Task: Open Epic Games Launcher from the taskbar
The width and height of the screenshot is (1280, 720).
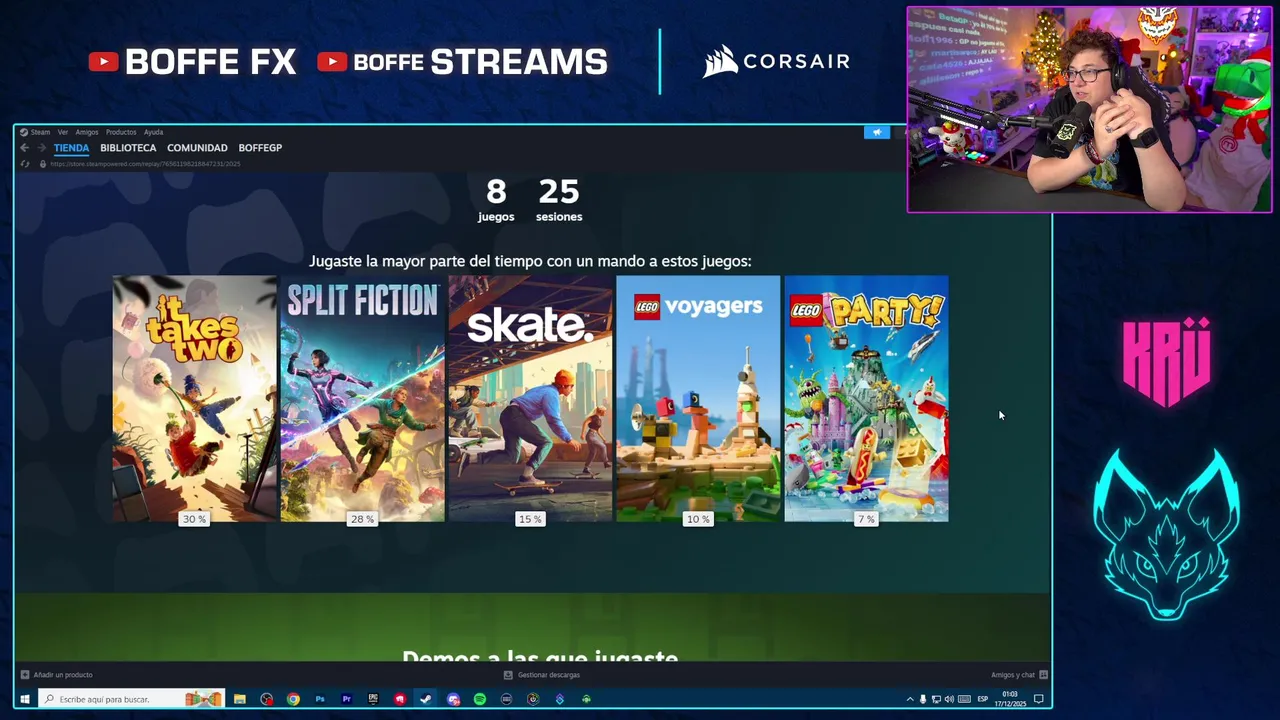Action: (x=373, y=699)
